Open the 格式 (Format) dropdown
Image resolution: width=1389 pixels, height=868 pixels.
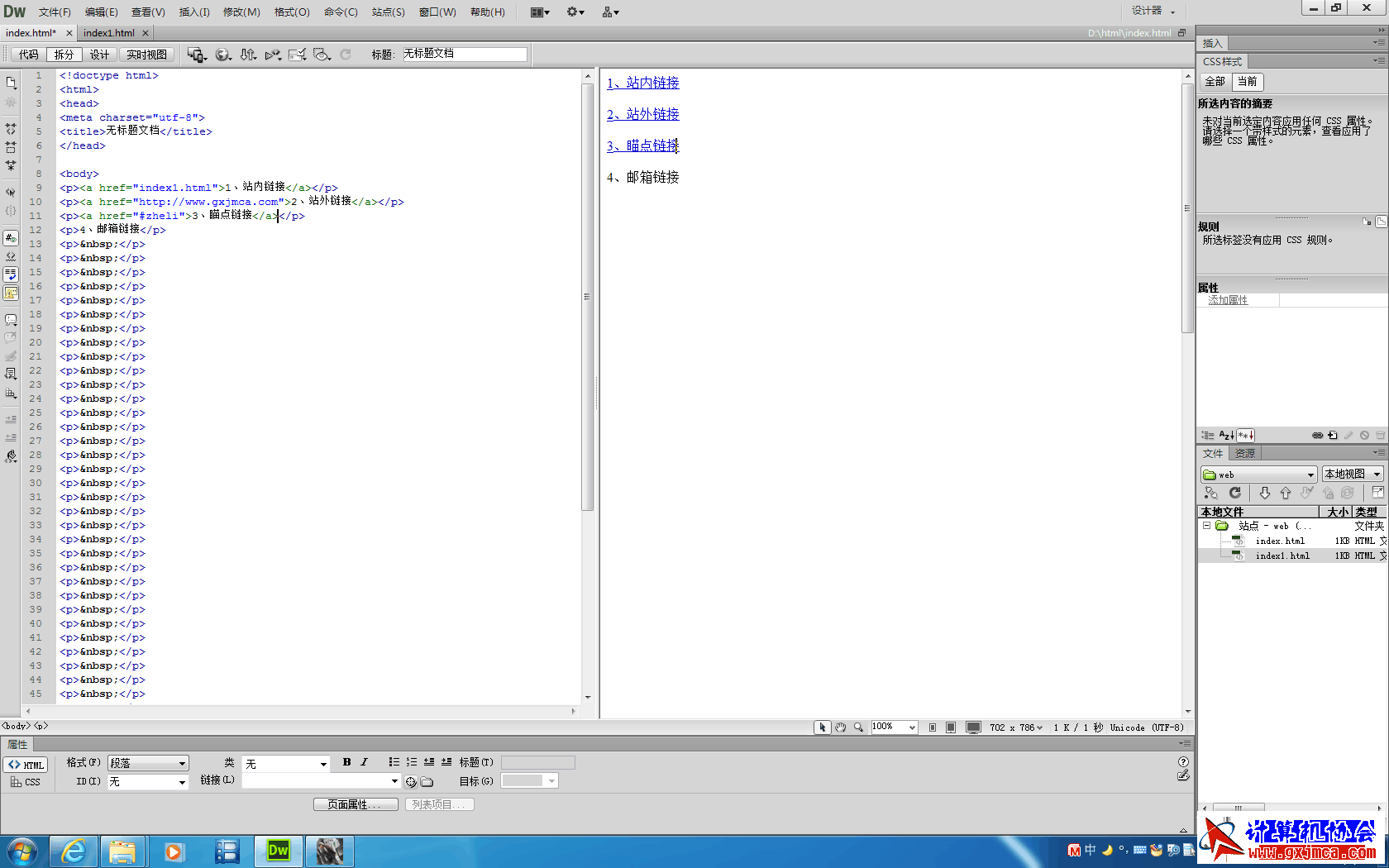(x=148, y=763)
